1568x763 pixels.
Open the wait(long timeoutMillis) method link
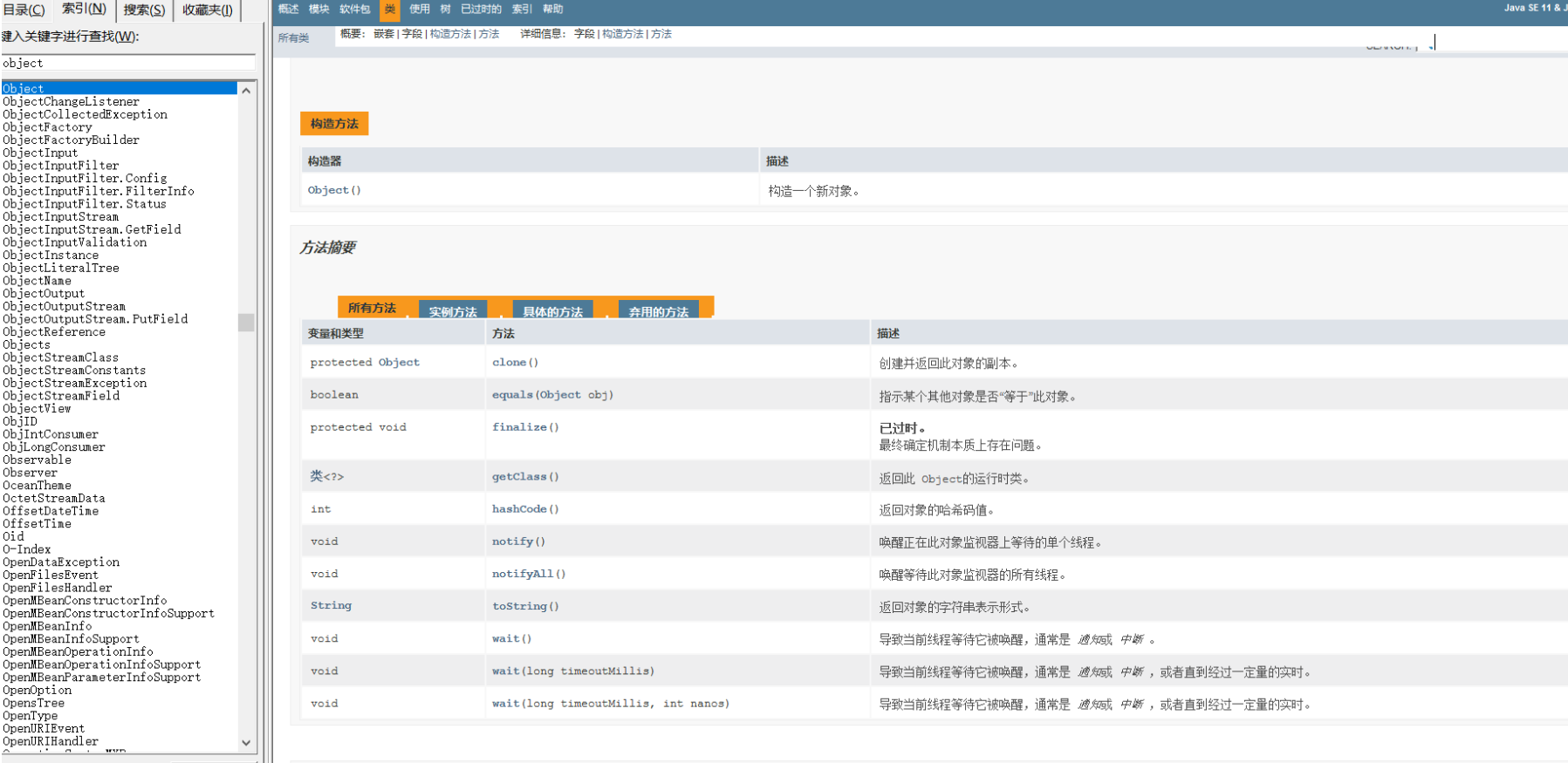pyautogui.click(x=572, y=671)
